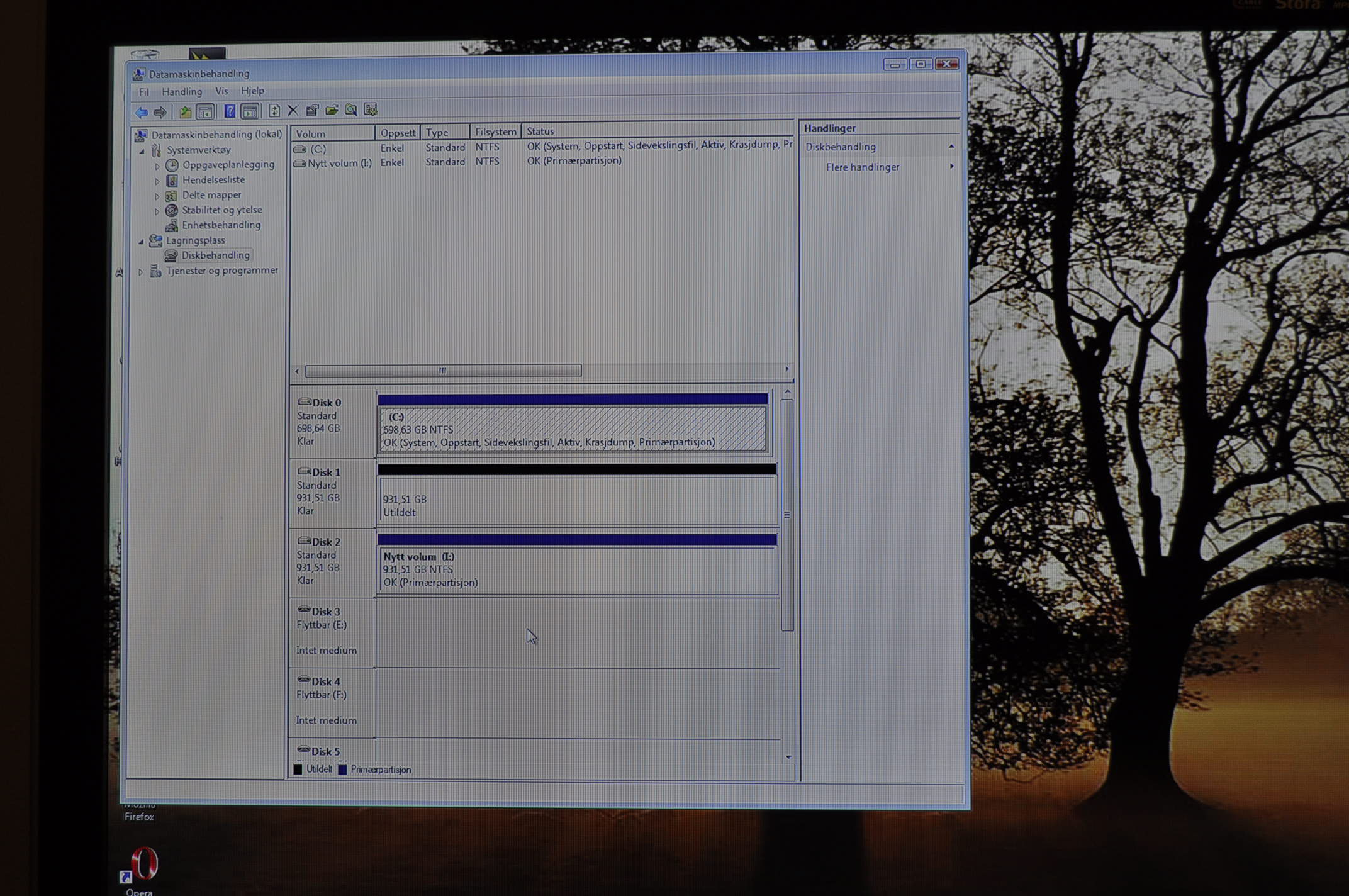
Task: Sort by the Oppsett column header
Action: tap(398, 133)
